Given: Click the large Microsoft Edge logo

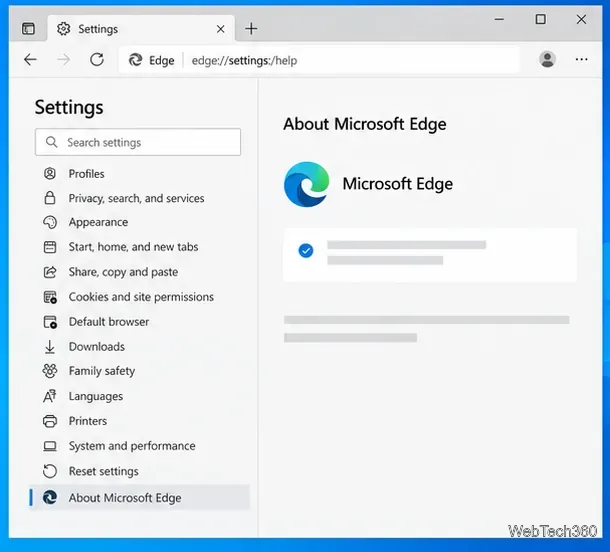Looking at the screenshot, I should (x=307, y=184).
